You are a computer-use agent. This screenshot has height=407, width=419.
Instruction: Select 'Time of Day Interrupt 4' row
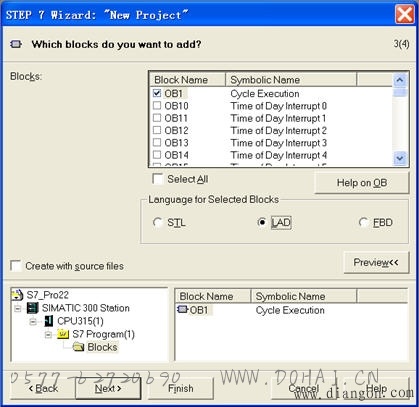tap(278, 155)
